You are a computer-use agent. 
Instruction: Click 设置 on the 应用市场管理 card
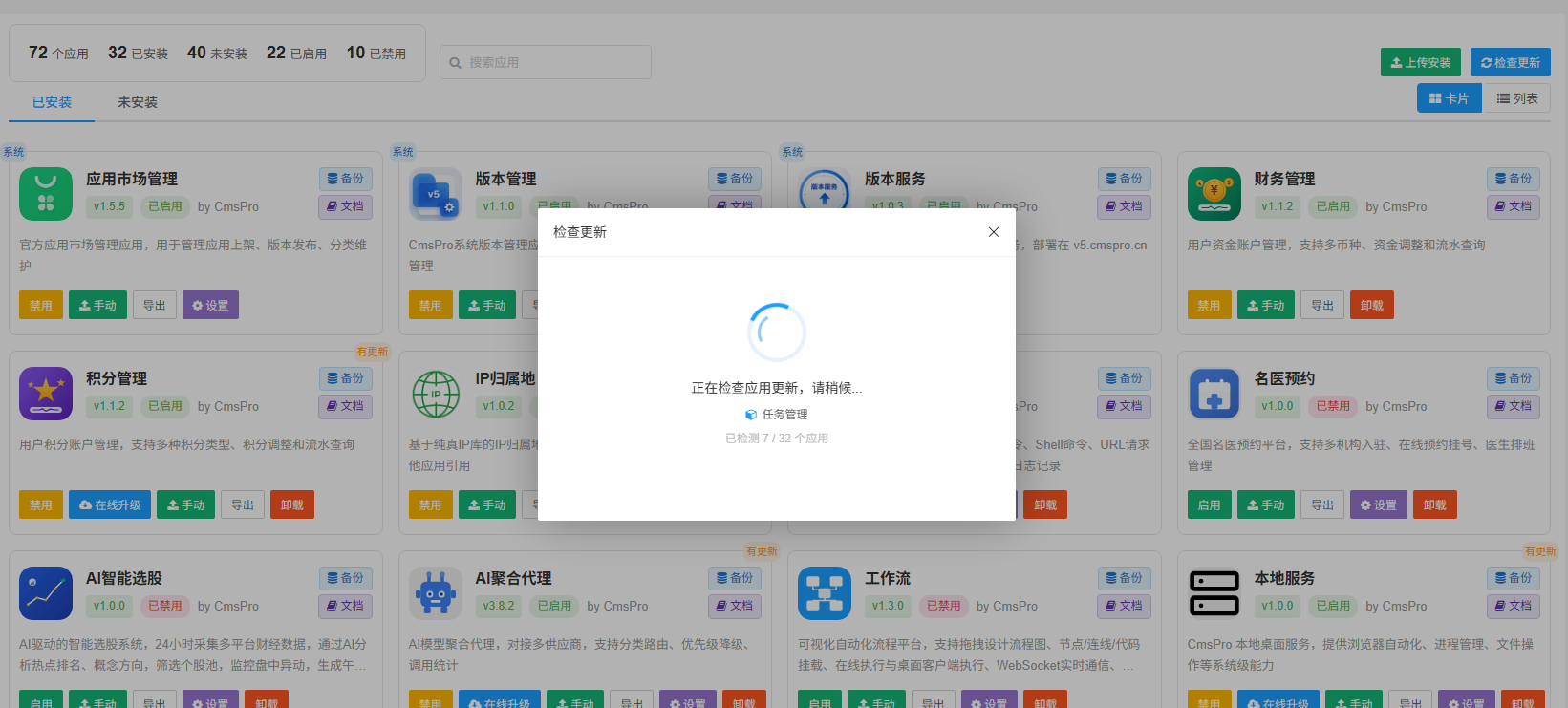tap(210, 306)
